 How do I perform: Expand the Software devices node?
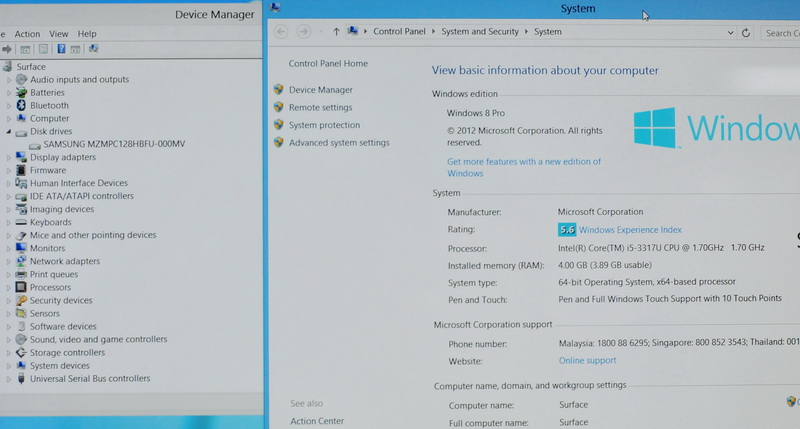click(8, 327)
